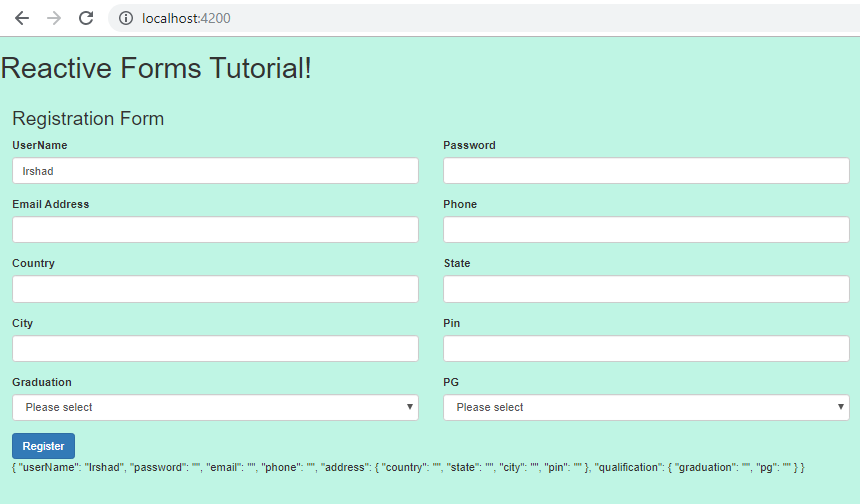The image size is (860, 504).
Task: Reload the page with refresh icon
Action: click(86, 18)
